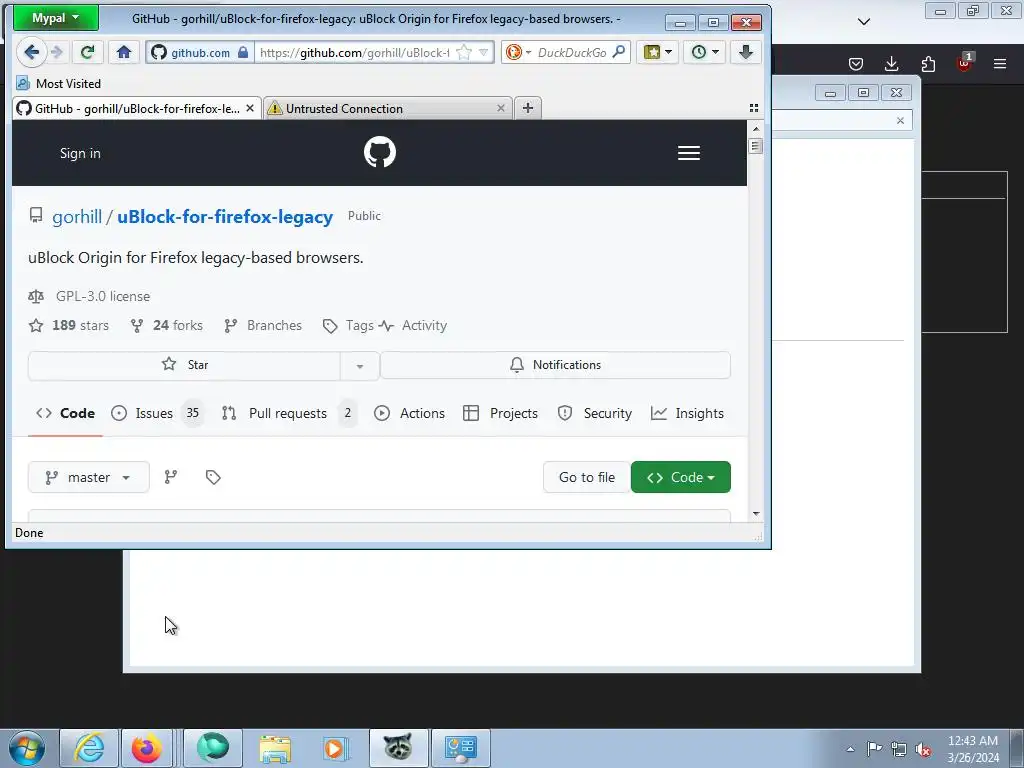Screen dimensions: 1024x768
Task: Open the Mypal home page button
Action: 123,52
